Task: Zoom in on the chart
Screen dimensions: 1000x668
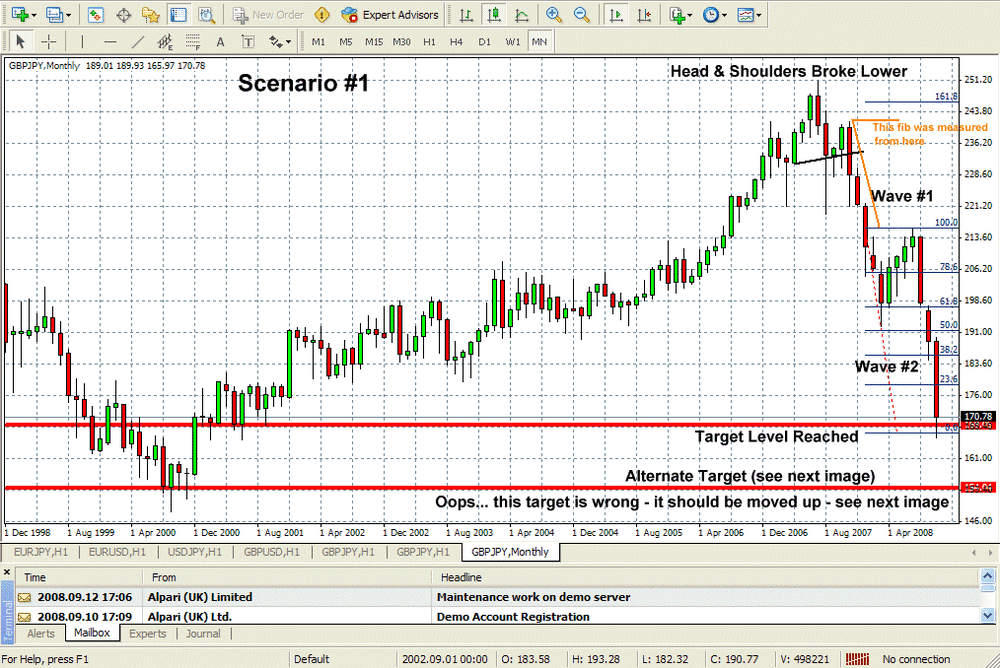Action: click(554, 15)
